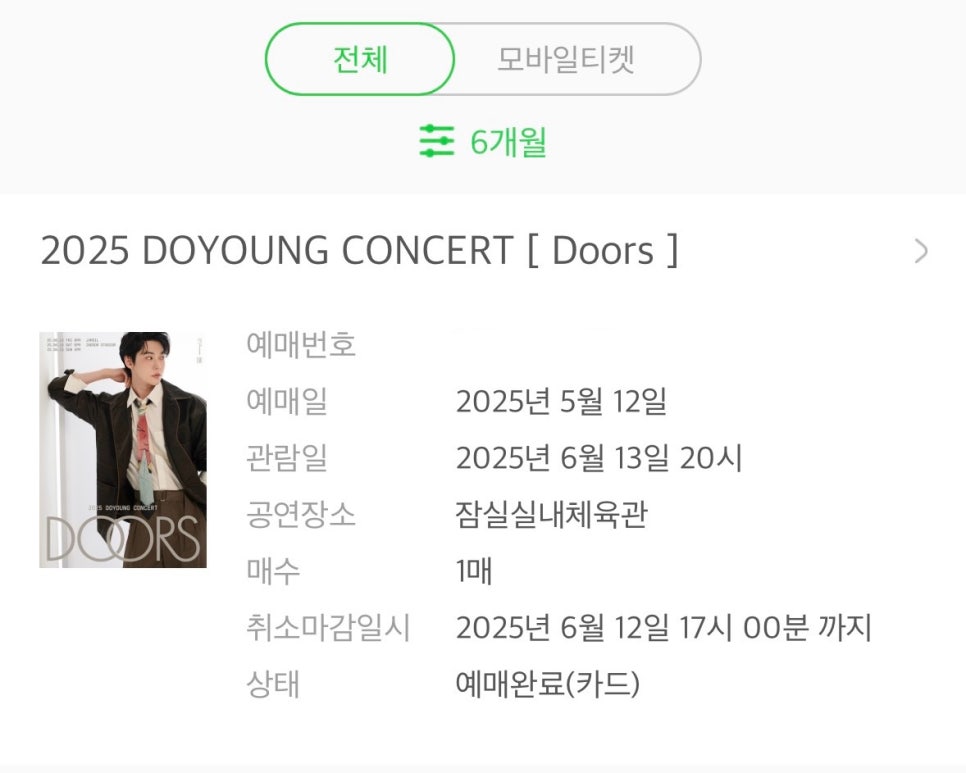
Task: Click the venue 잠실실내체육관
Action: pyautogui.click(x=551, y=516)
